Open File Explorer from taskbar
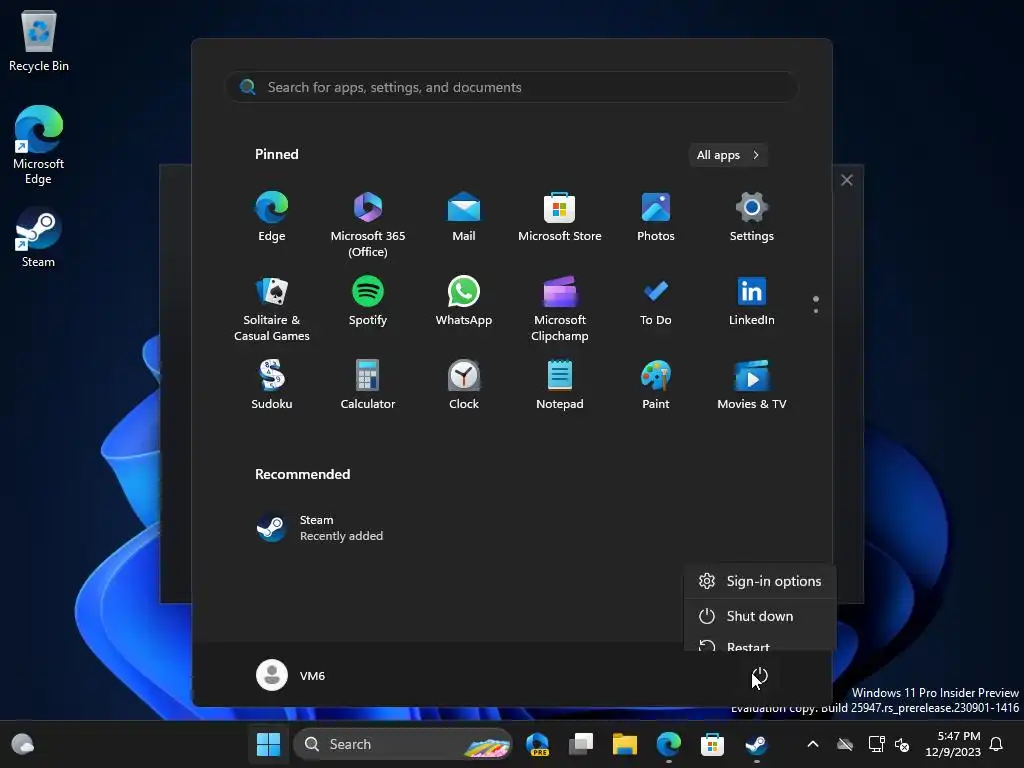This screenshot has width=1024, height=768. tap(624, 744)
